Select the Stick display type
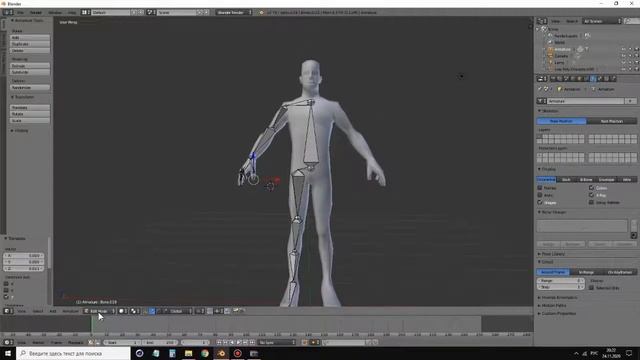Screen dimensions: 640x360 pos(566,180)
